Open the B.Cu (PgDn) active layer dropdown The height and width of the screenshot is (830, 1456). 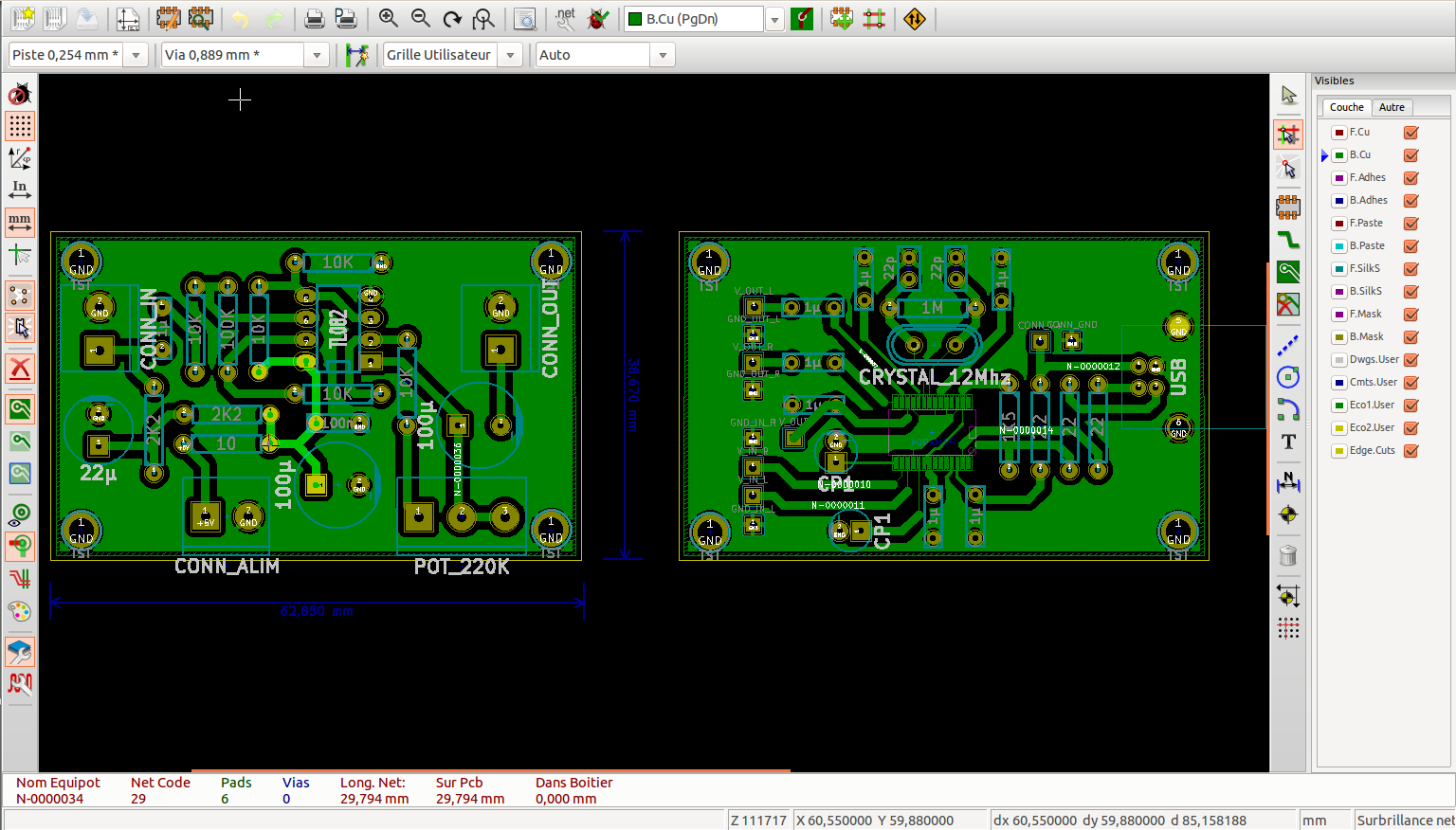coord(774,19)
